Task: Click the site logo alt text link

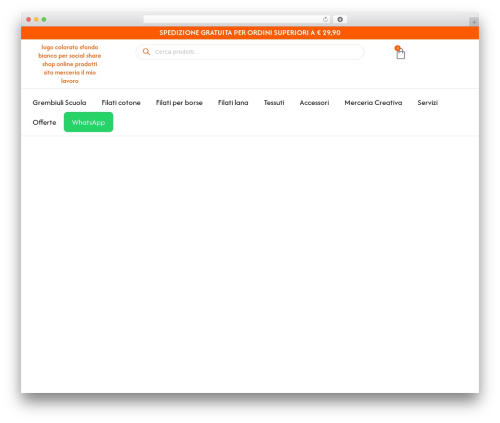Action: click(70, 64)
